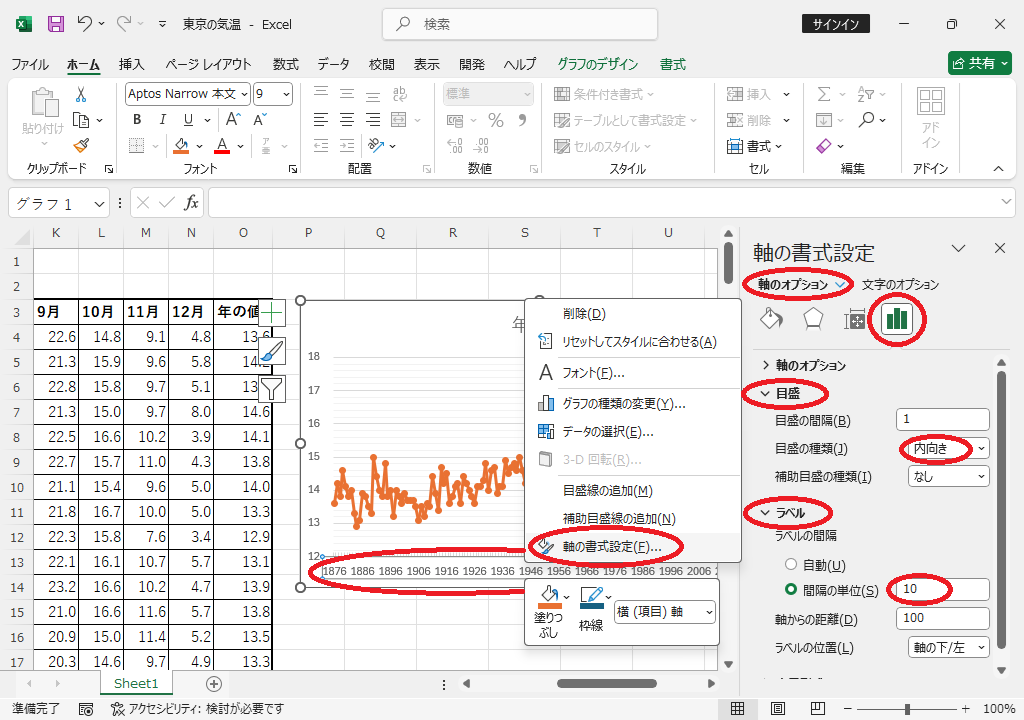The width and height of the screenshot is (1024, 720).
Task: Click the サインイン button
Action: click(836, 24)
